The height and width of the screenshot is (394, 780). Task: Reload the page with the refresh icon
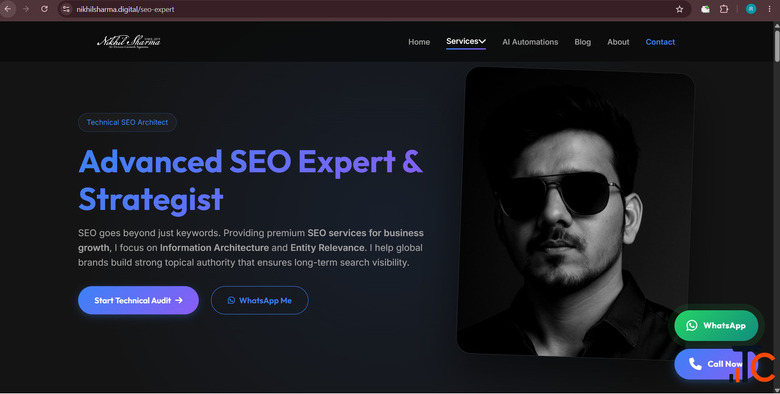(44, 9)
